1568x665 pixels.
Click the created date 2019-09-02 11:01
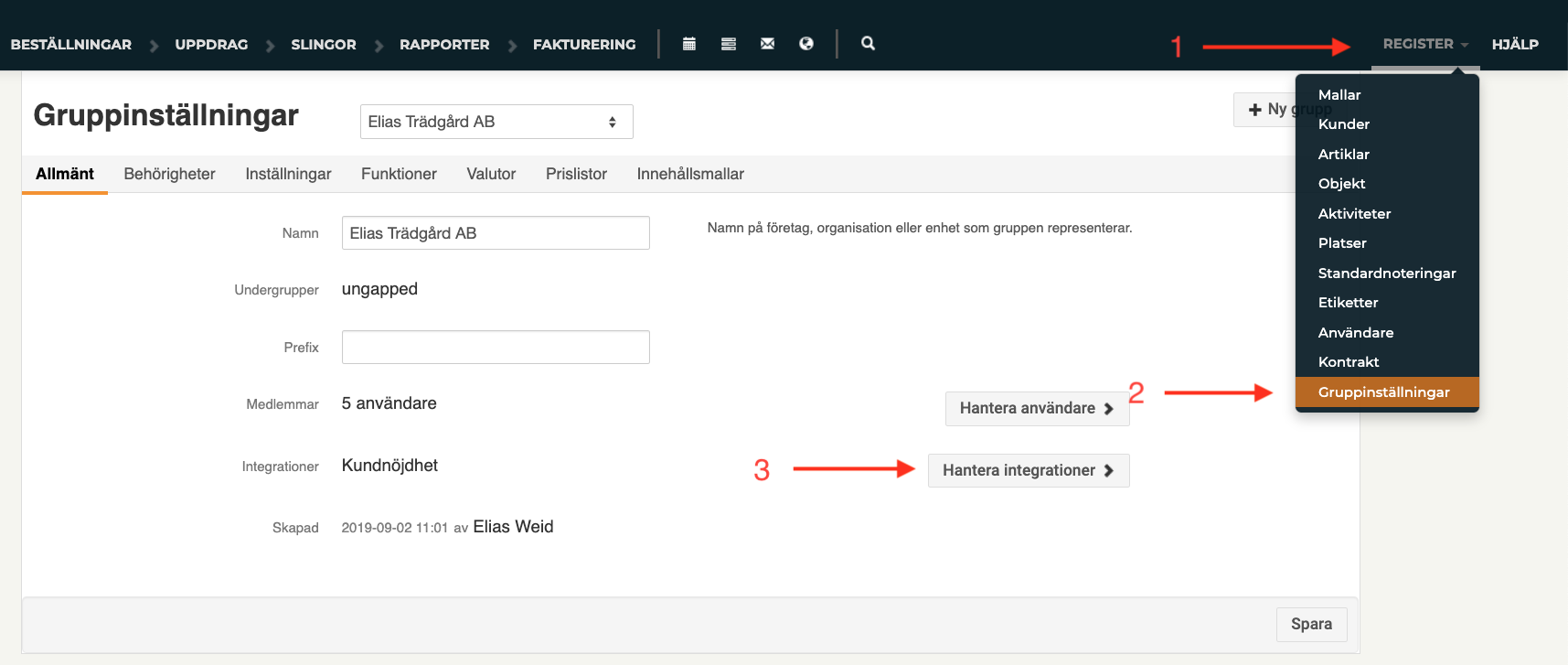pyautogui.click(x=395, y=528)
